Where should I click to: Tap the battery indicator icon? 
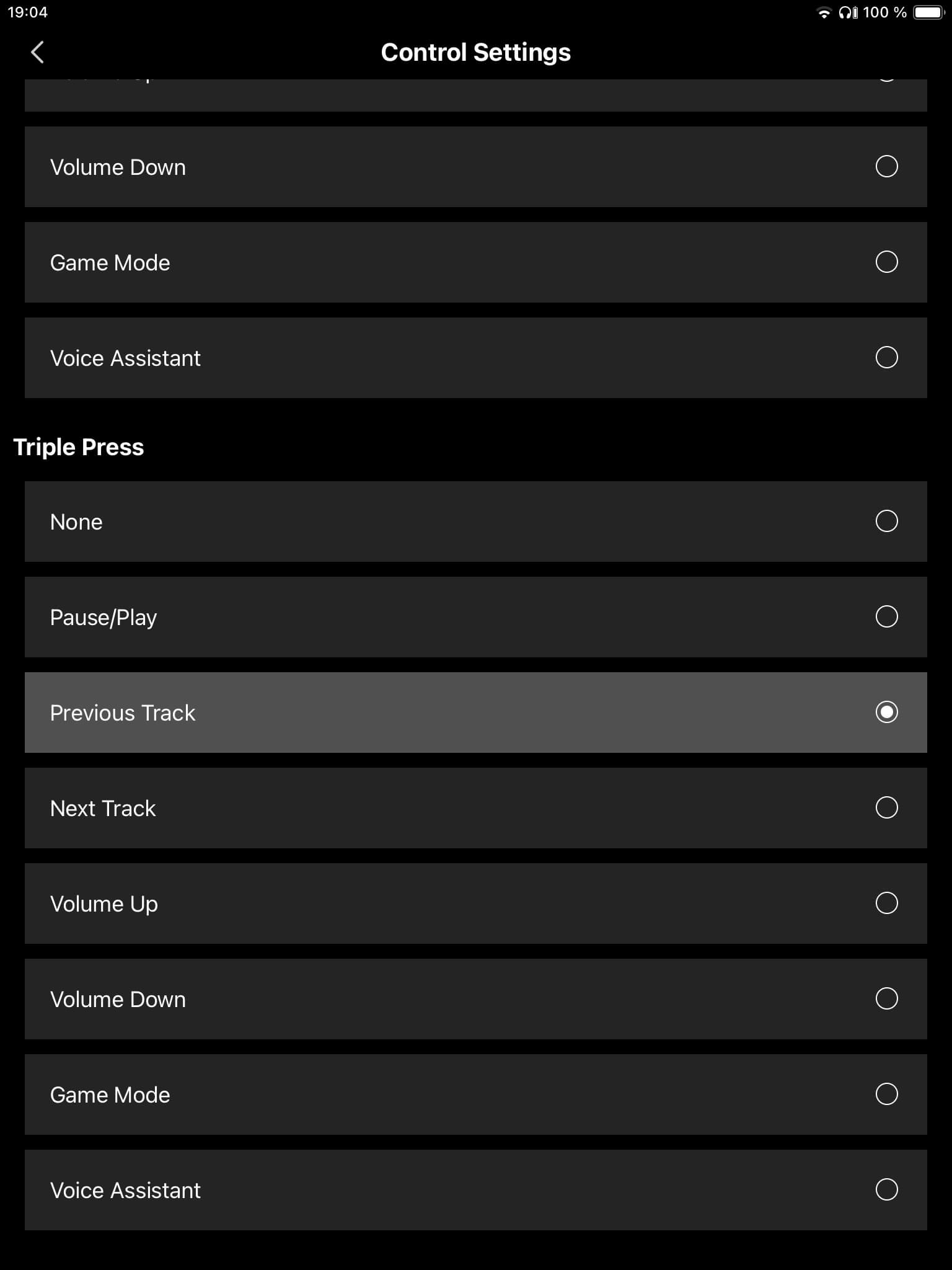click(928, 13)
